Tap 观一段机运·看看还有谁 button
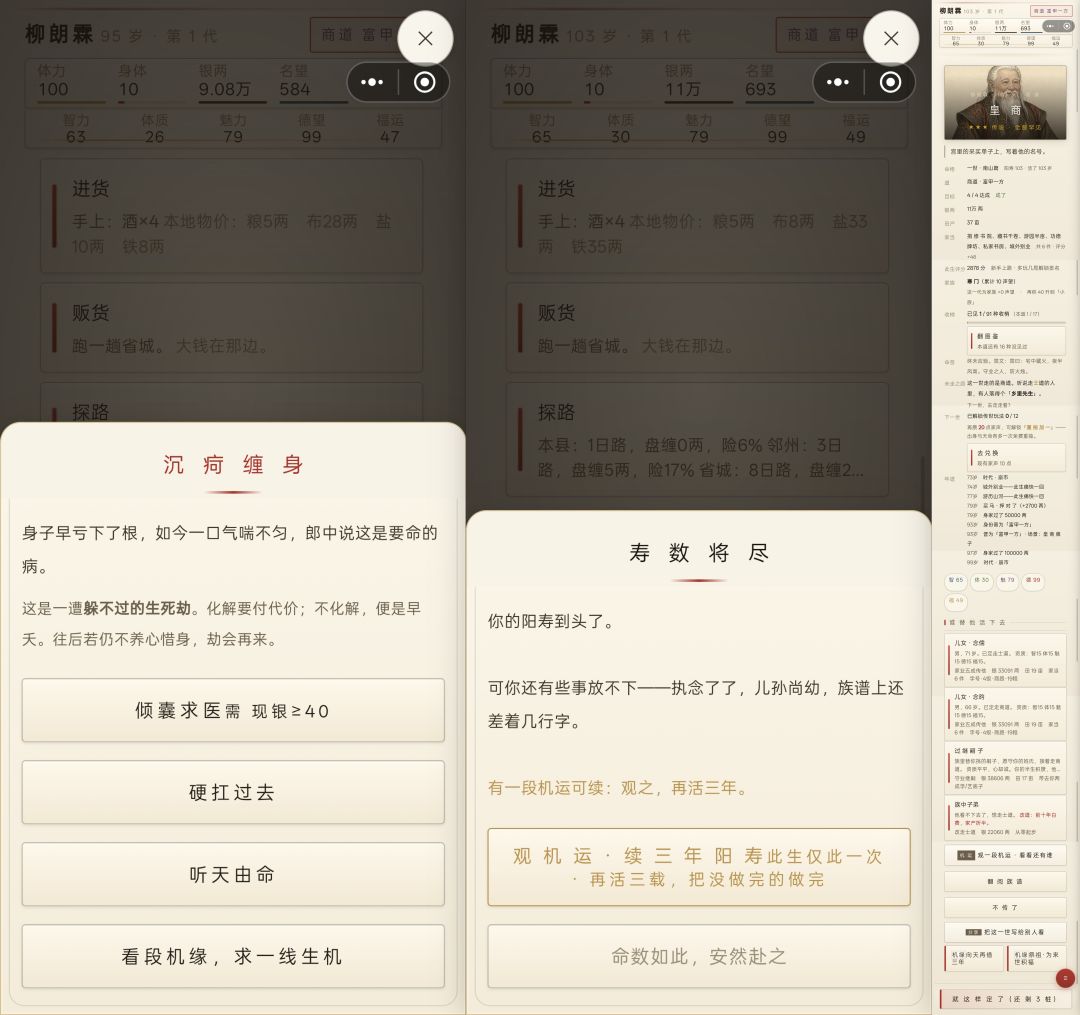 pos(1006,855)
